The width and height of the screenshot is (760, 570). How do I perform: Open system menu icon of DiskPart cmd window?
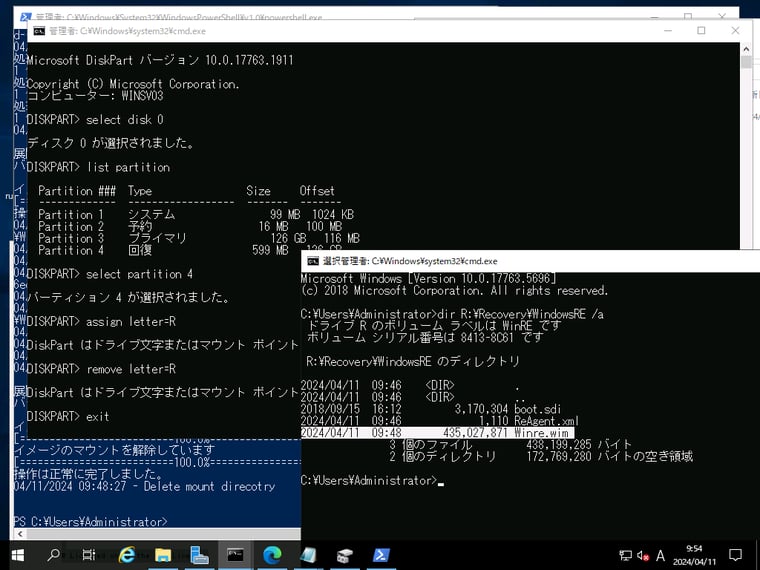(x=39, y=31)
